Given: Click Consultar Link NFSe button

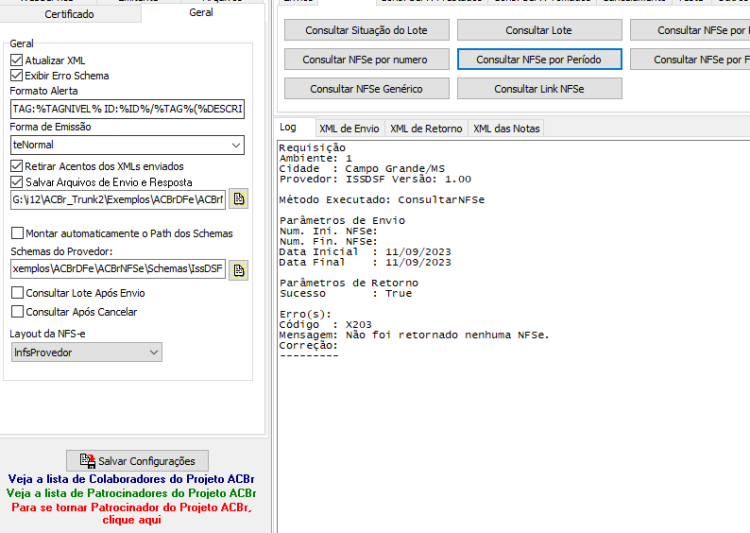Looking at the screenshot, I should pyautogui.click(x=539, y=89).
